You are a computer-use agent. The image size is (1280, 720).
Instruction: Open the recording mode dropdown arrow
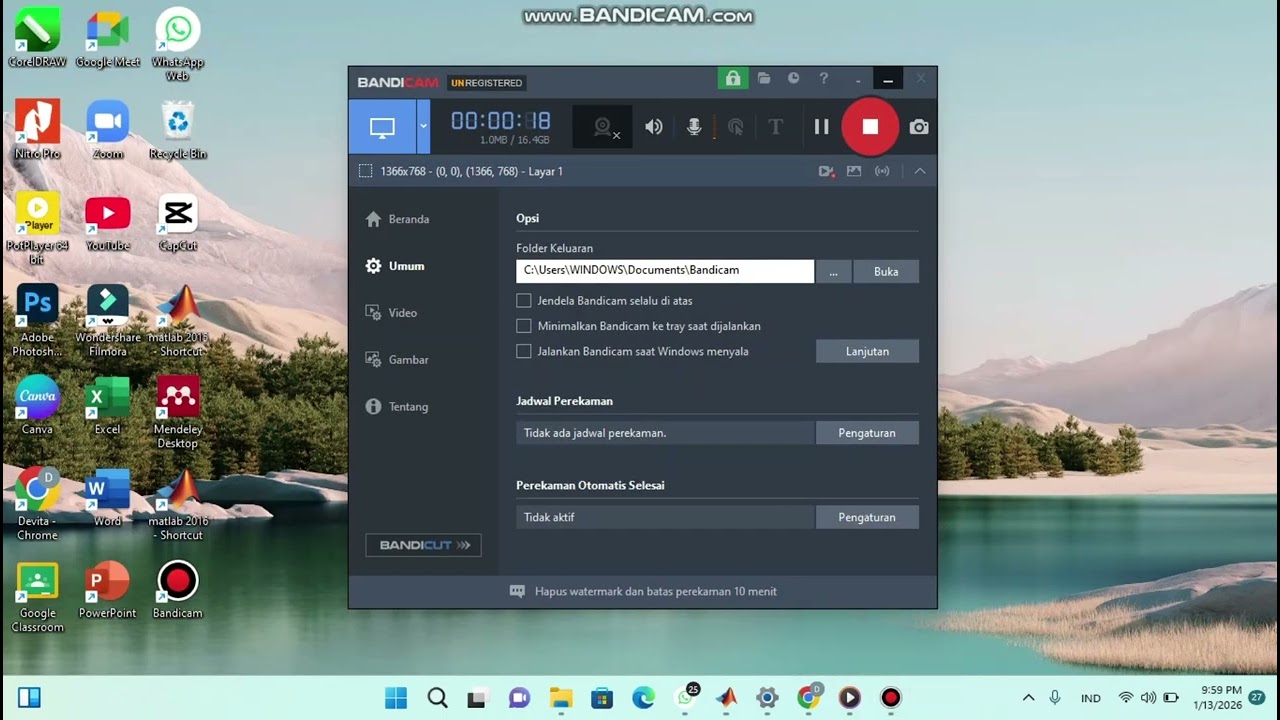pos(423,126)
